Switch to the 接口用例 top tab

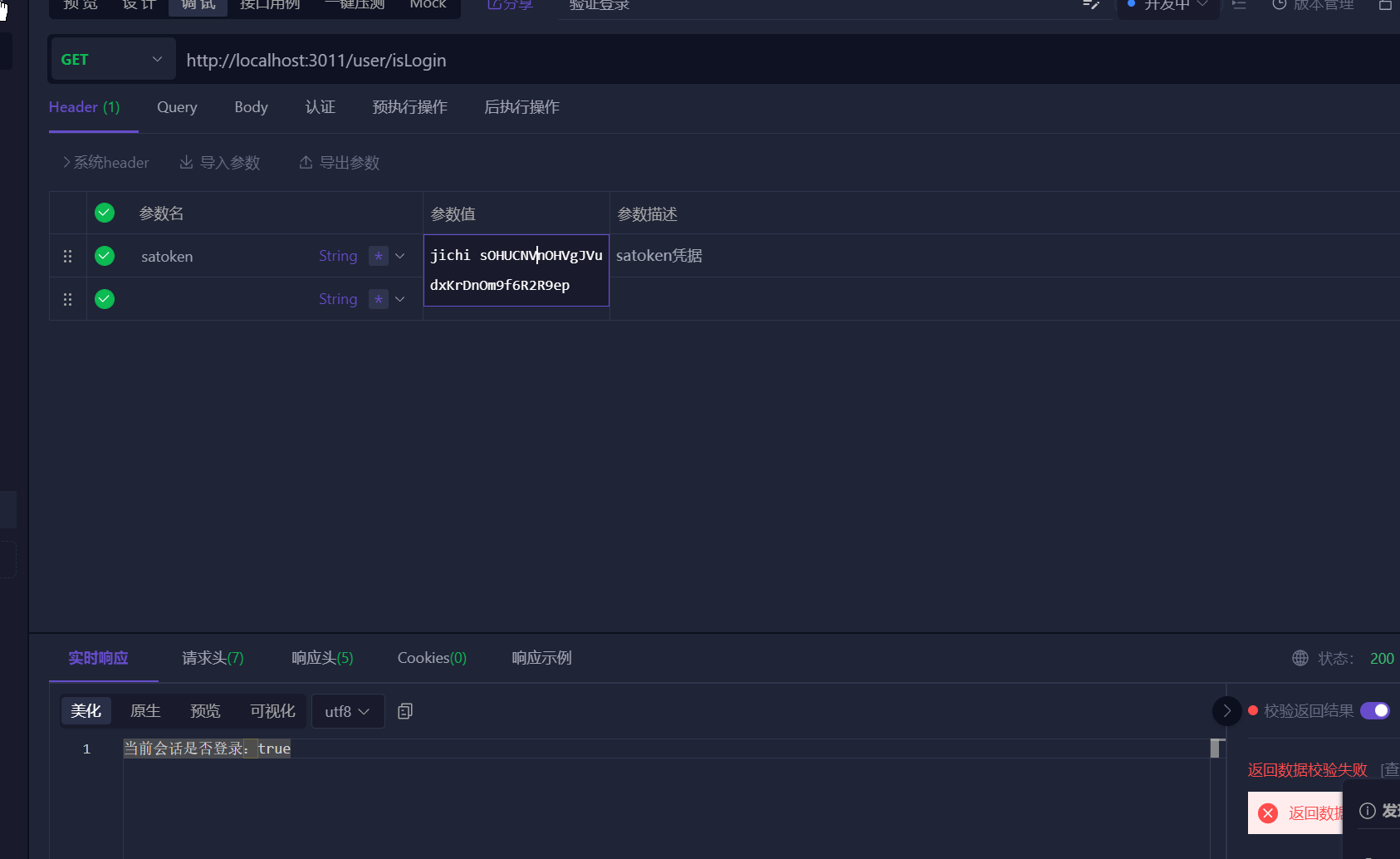270,5
